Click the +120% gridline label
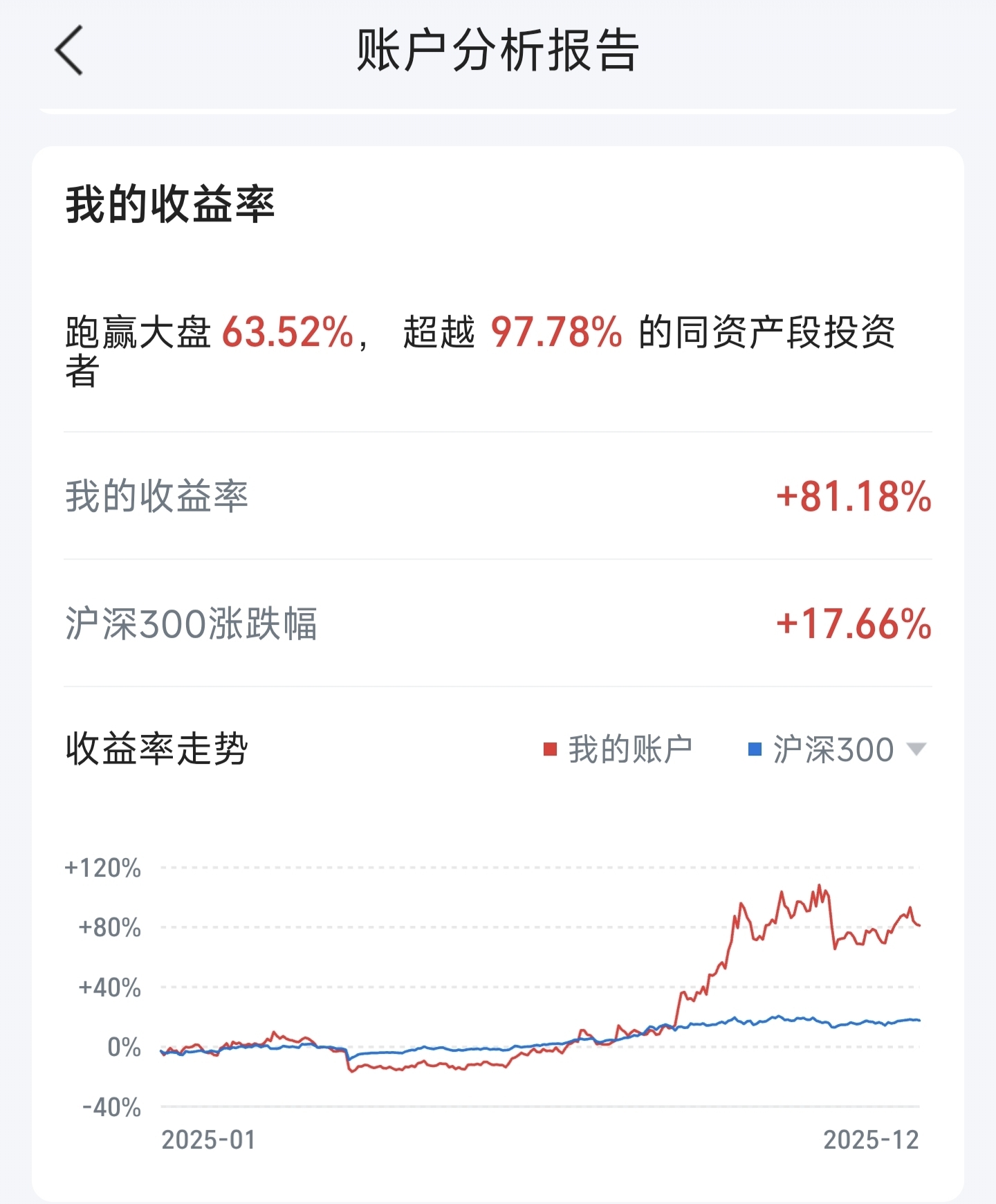The width and height of the screenshot is (996, 1204). (102, 868)
